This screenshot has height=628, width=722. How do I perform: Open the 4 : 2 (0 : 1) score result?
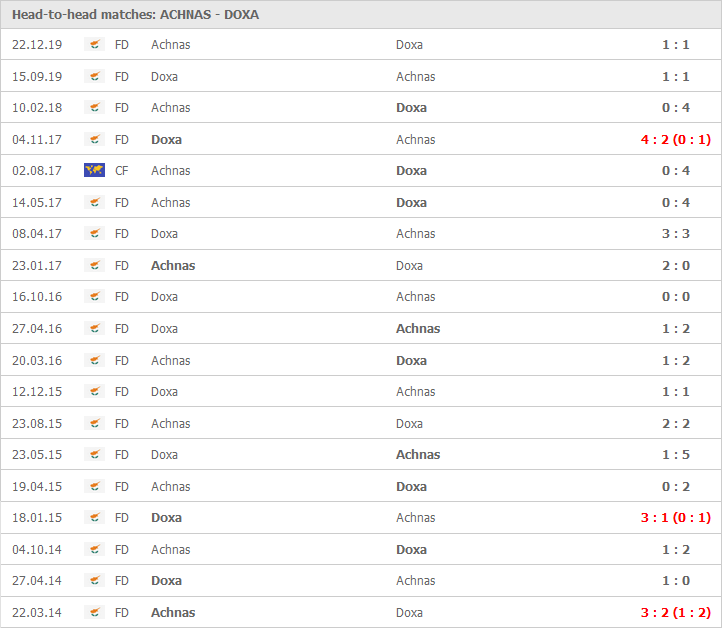675,140
